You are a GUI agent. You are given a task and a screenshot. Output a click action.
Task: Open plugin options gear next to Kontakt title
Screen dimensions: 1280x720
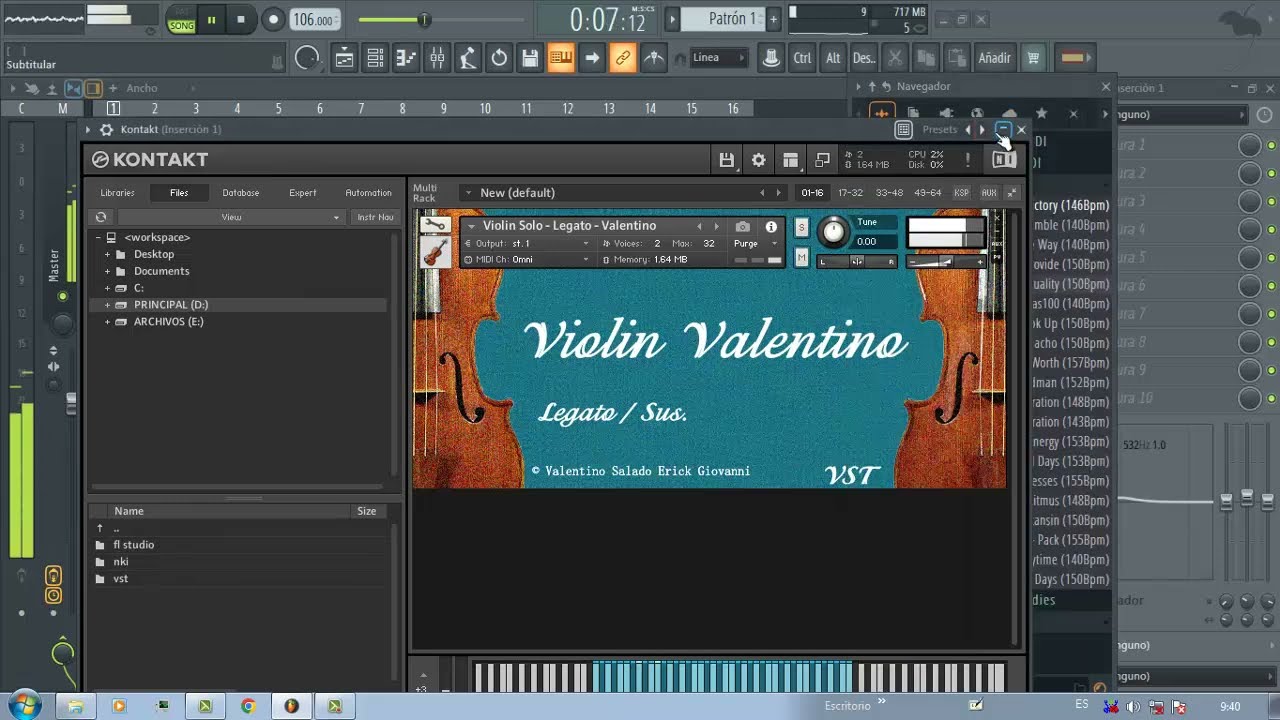pyautogui.click(x=106, y=130)
